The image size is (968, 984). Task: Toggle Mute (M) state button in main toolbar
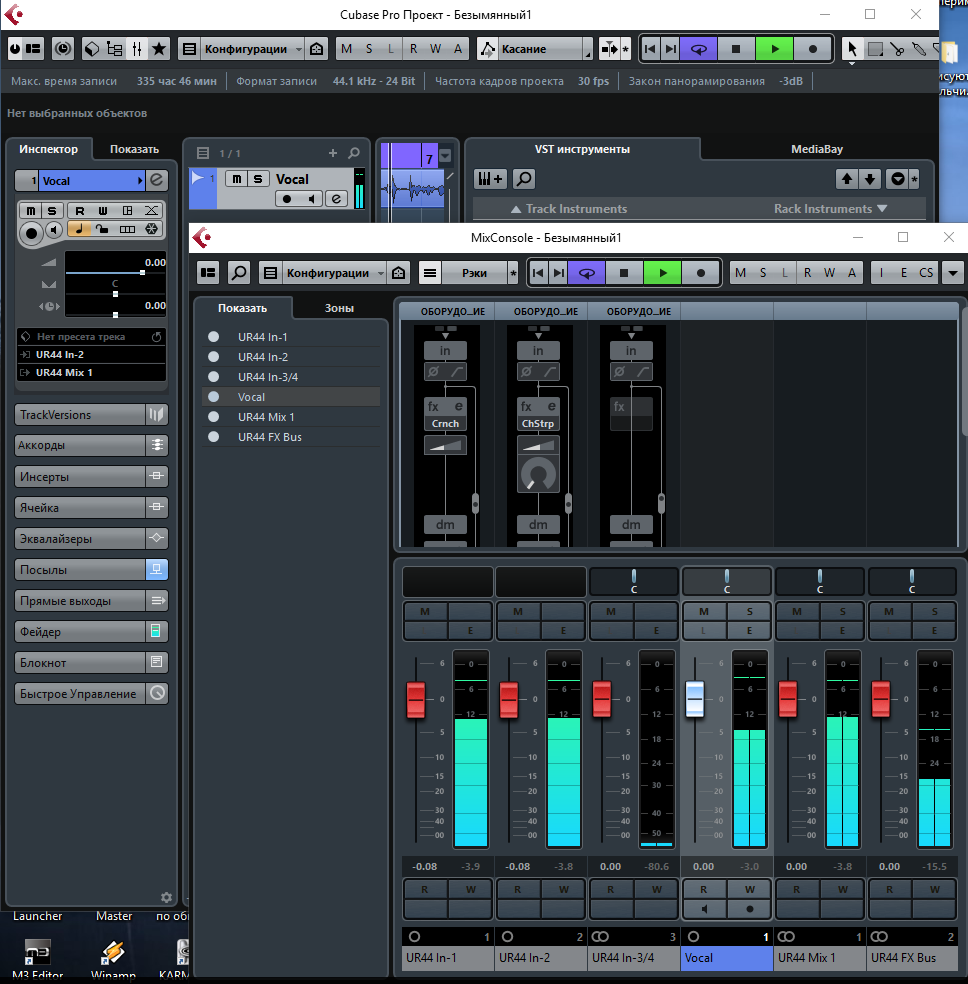[x=346, y=49]
